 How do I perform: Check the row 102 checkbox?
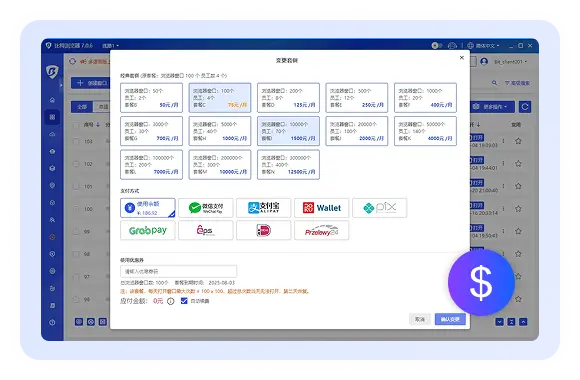(x=76, y=164)
